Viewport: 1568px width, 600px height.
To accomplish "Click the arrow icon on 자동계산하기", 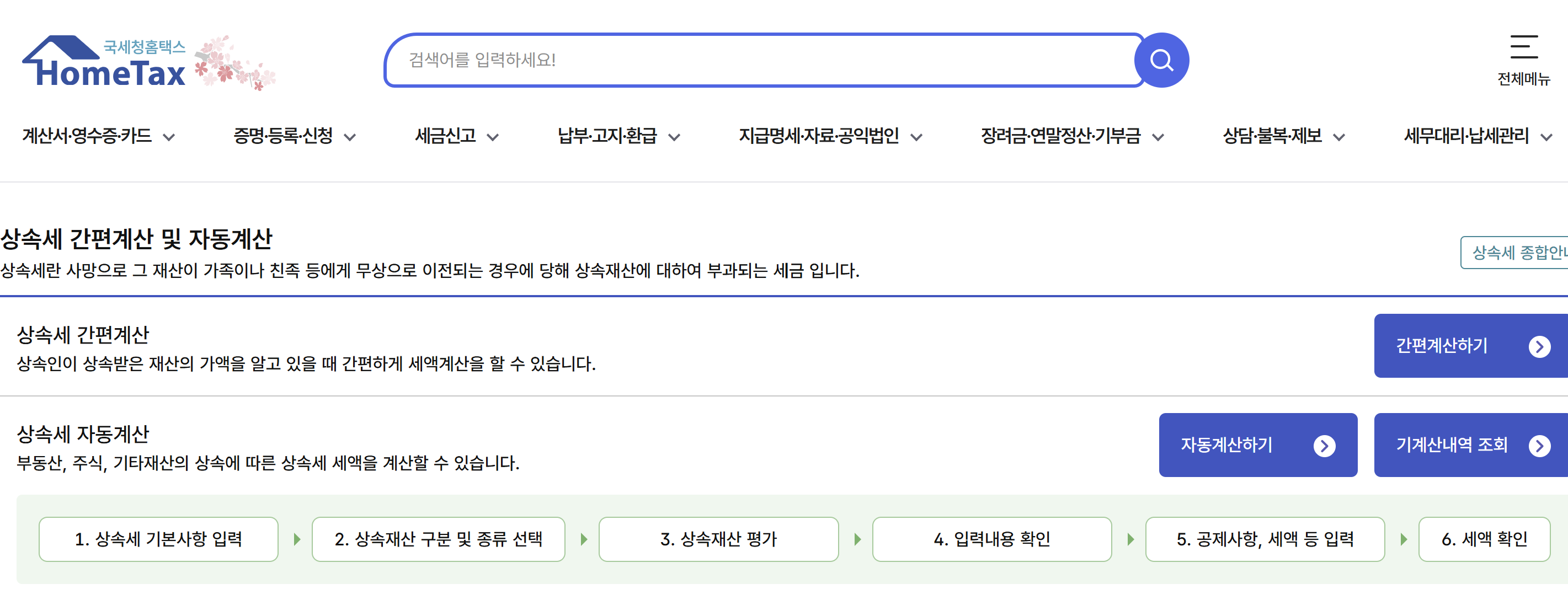I will click(x=1328, y=446).
